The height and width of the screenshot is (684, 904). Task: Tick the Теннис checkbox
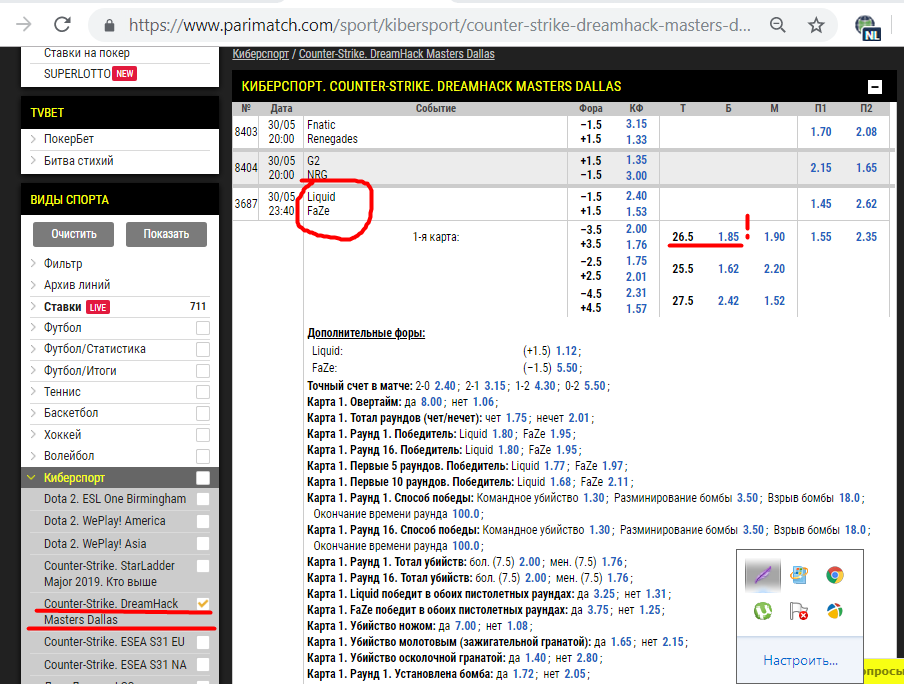[202, 392]
